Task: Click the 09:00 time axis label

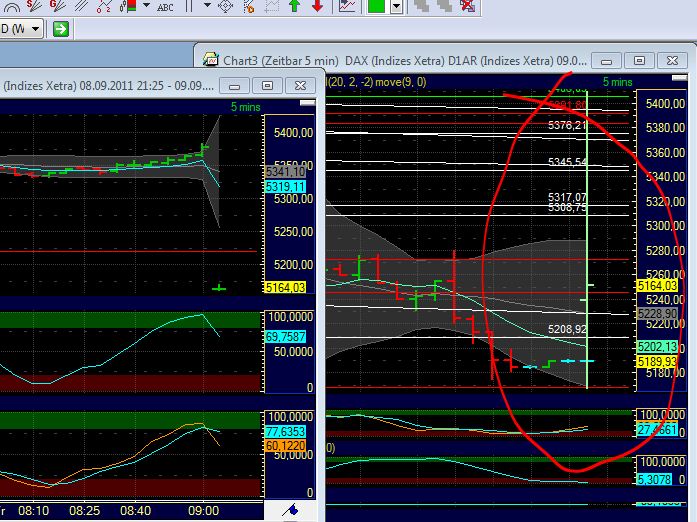Action: [x=203, y=510]
